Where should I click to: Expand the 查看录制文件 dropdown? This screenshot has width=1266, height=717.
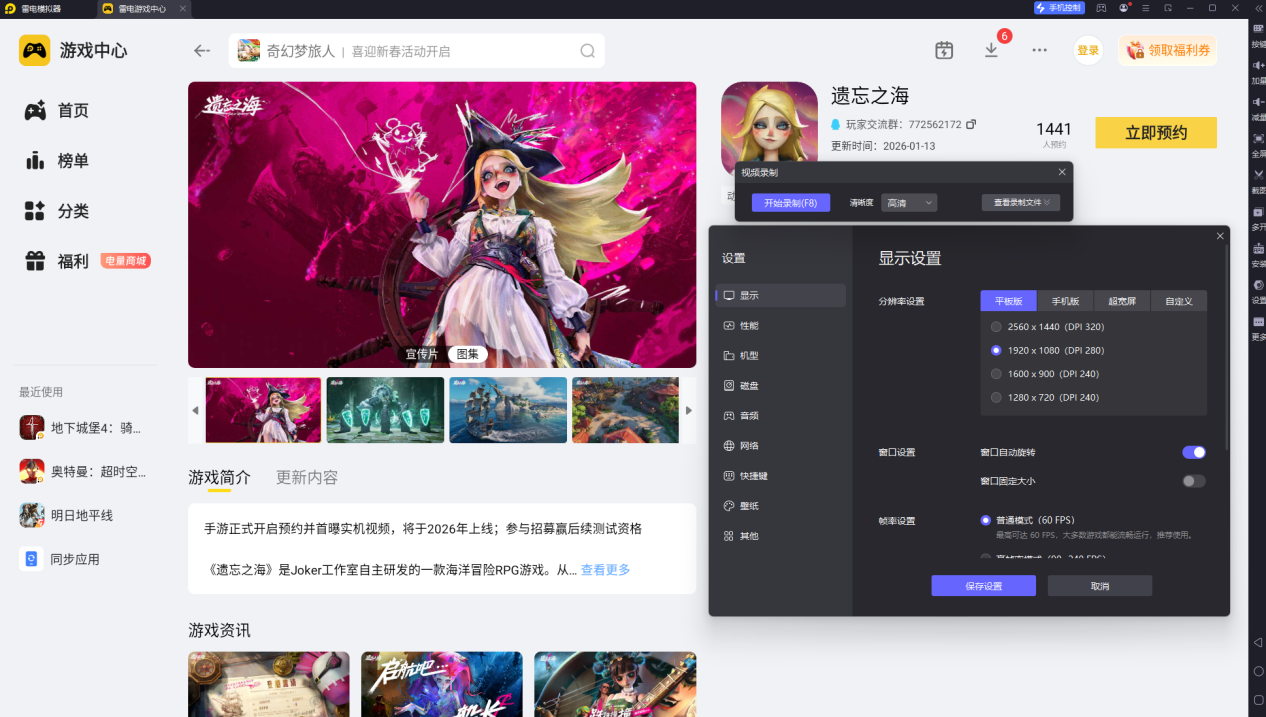(x=1020, y=203)
